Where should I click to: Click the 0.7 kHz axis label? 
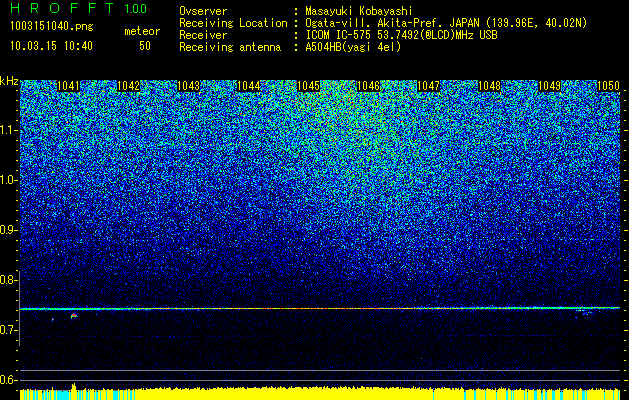pyautogui.click(x=6, y=330)
